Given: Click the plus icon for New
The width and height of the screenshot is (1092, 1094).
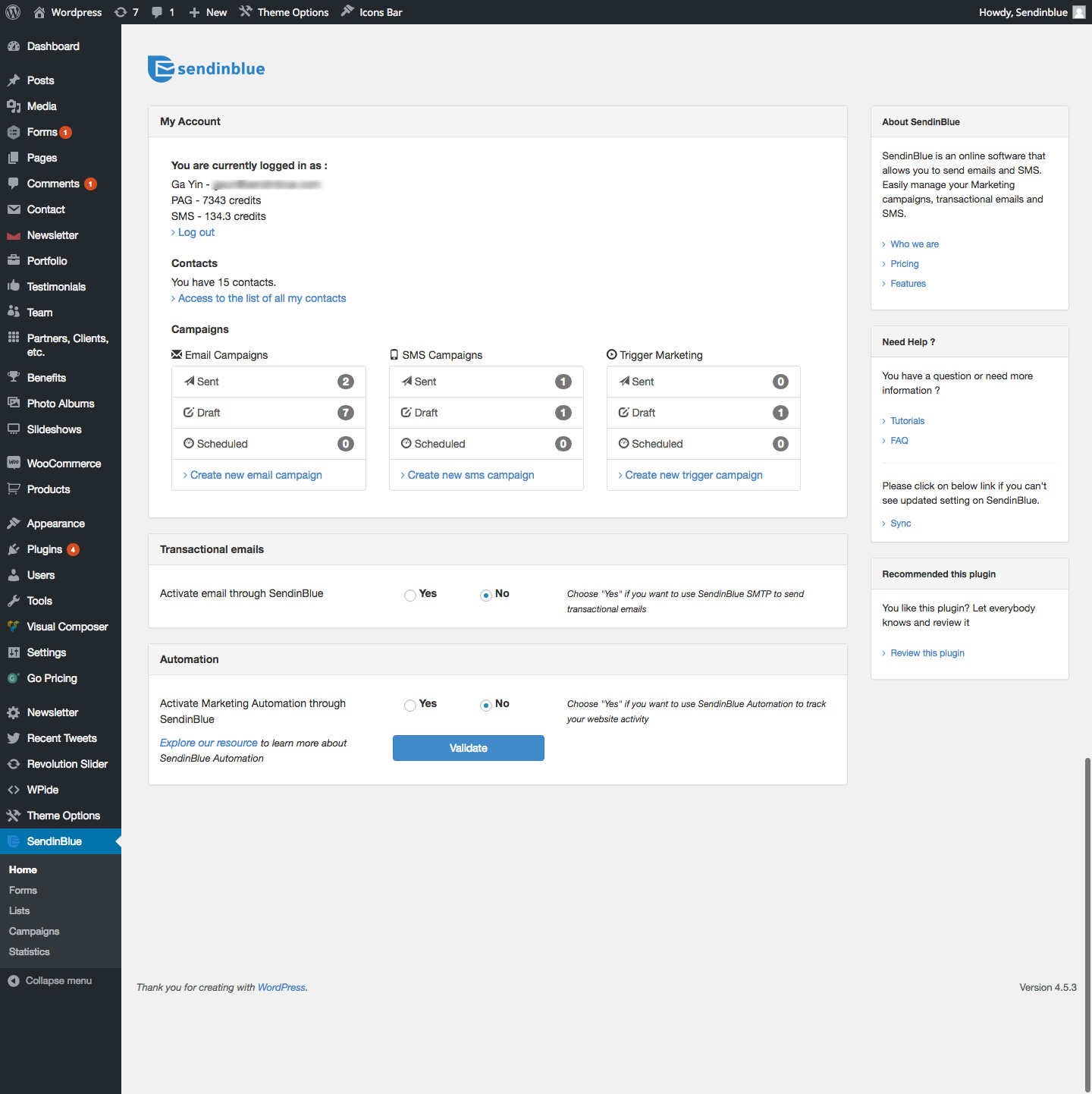Looking at the screenshot, I should point(195,12).
